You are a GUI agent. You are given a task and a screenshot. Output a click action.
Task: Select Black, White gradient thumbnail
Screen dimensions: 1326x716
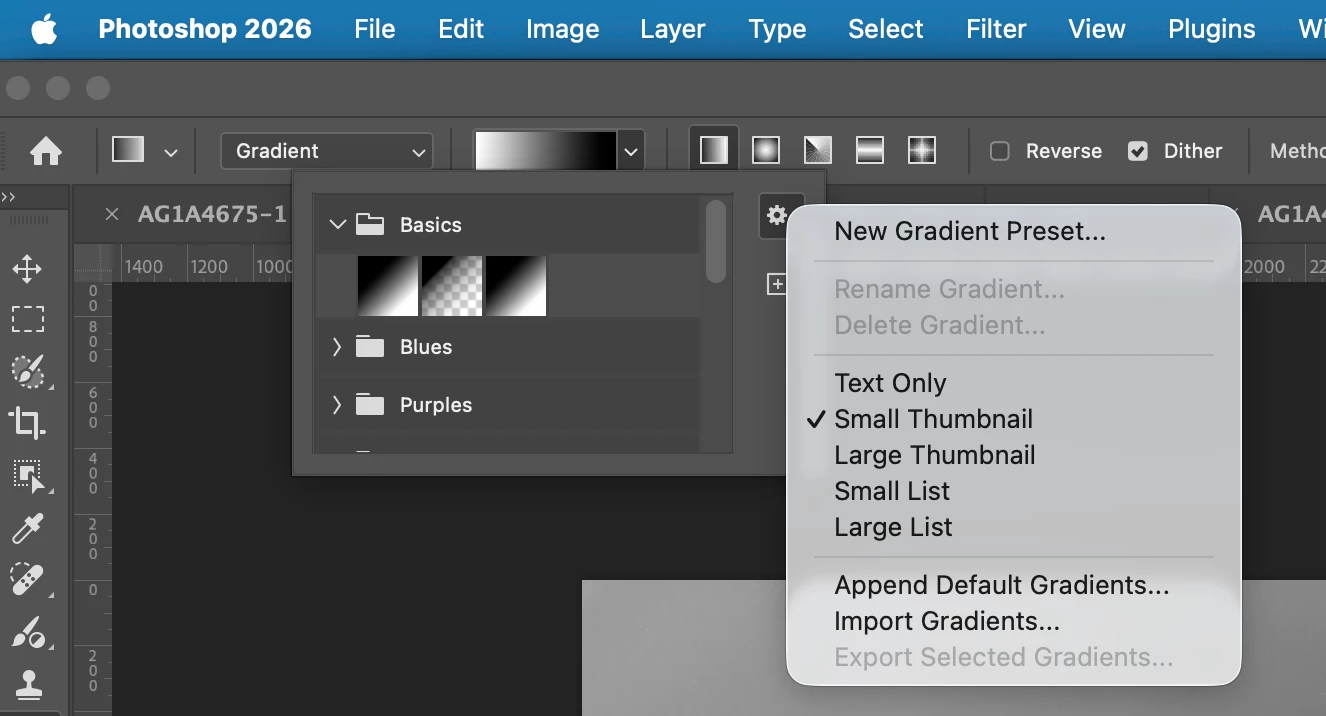(x=516, y=286)
